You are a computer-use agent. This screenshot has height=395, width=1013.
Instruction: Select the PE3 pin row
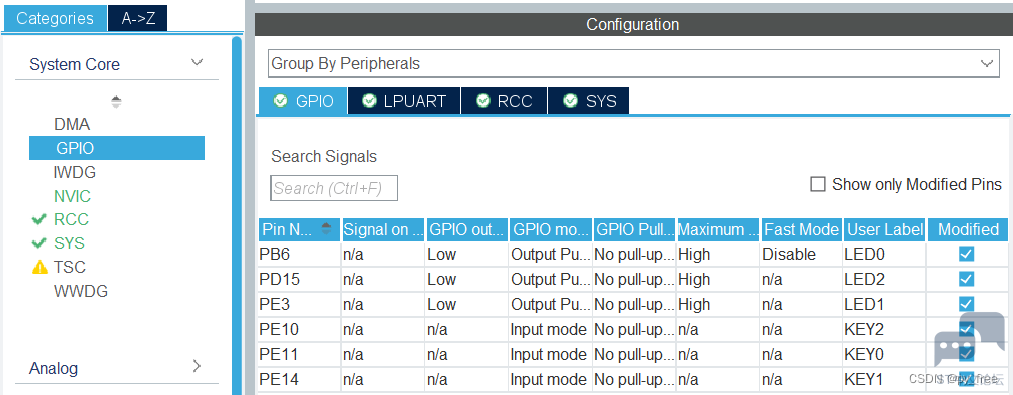[x=633, y=304]
